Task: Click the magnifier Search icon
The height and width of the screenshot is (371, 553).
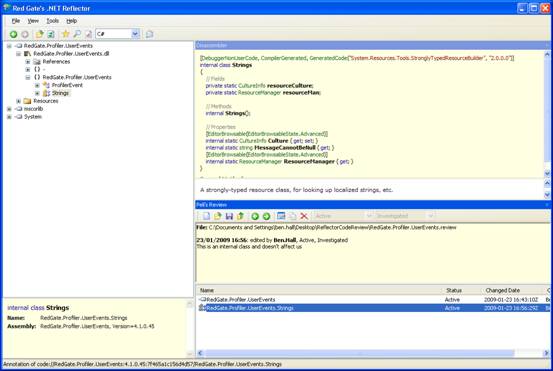Action: [77, 34]
